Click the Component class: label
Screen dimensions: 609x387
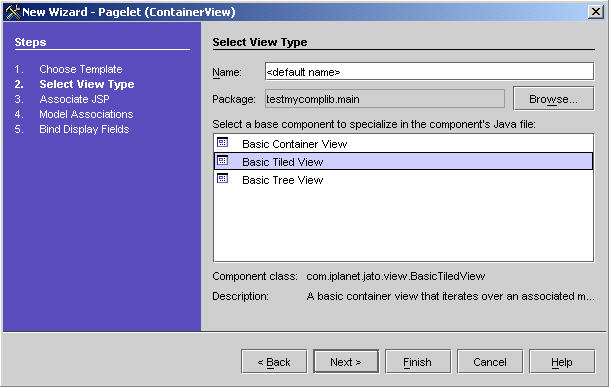click(255, 276)
